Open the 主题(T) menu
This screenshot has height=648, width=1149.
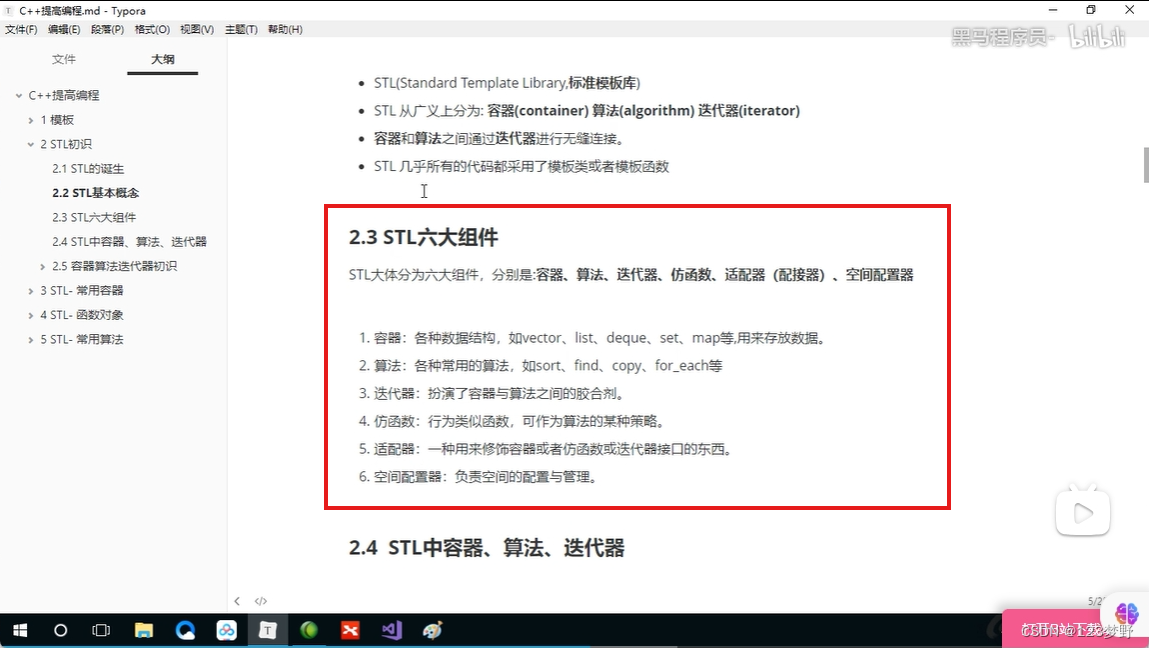tap(240, 29)
